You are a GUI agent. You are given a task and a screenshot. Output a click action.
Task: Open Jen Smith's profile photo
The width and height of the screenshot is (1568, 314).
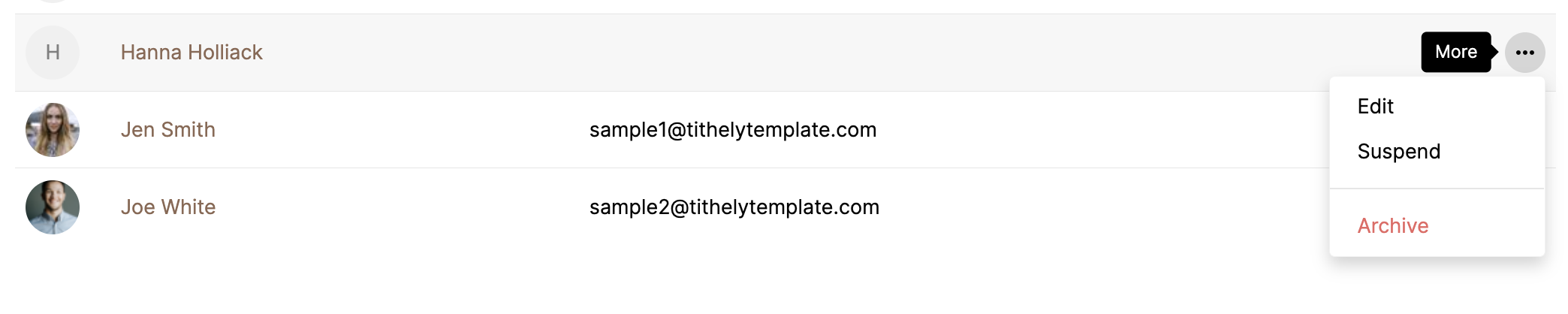[x=53, y=130]
